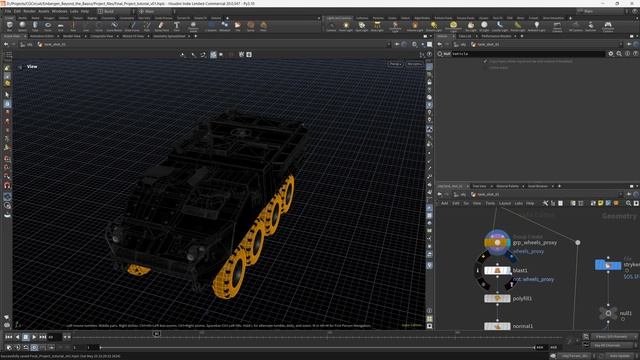
Task: Open the Render menu
Action: pos(29,11)
